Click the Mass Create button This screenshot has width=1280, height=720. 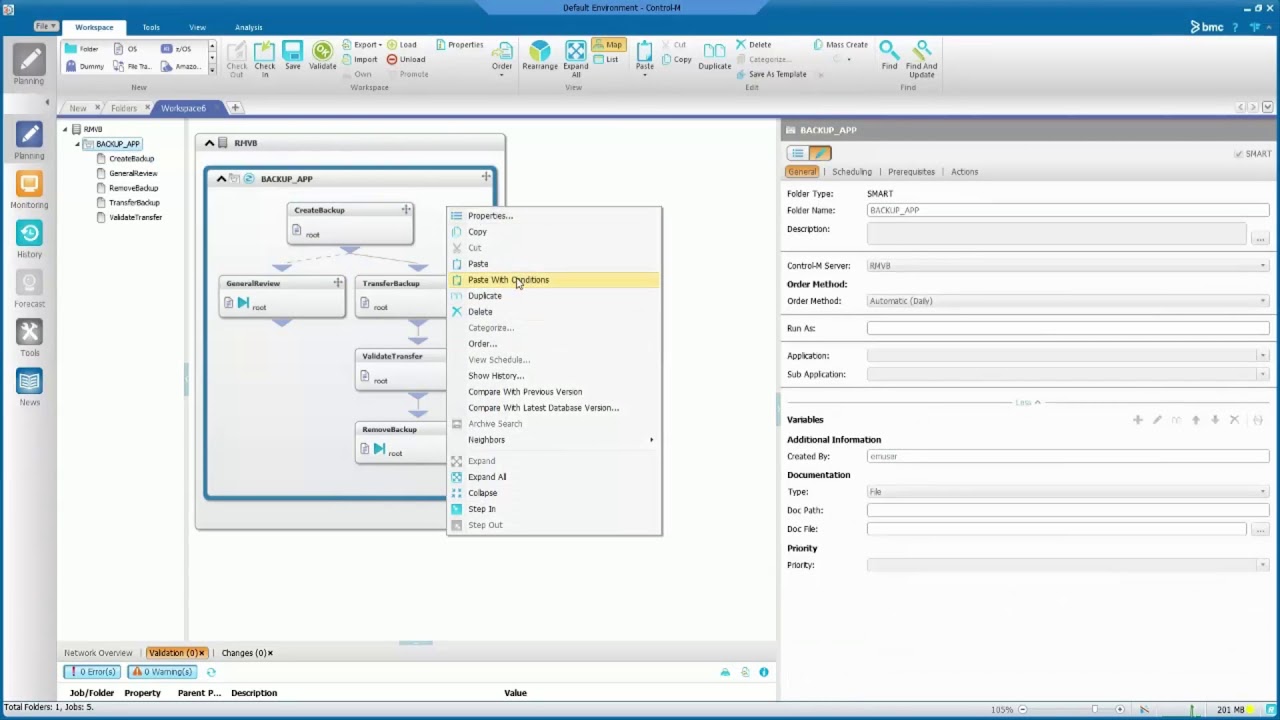click(840, 44)
